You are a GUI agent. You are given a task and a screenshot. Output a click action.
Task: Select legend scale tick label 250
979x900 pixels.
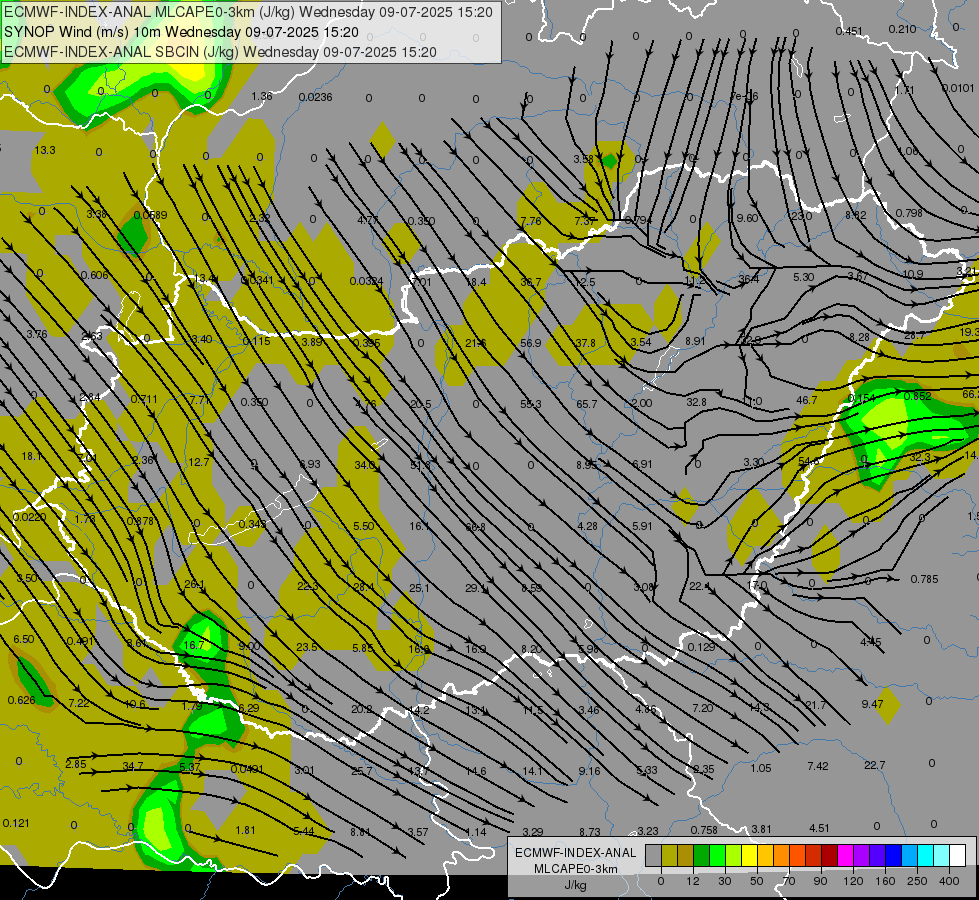click(x=917, y=881)
